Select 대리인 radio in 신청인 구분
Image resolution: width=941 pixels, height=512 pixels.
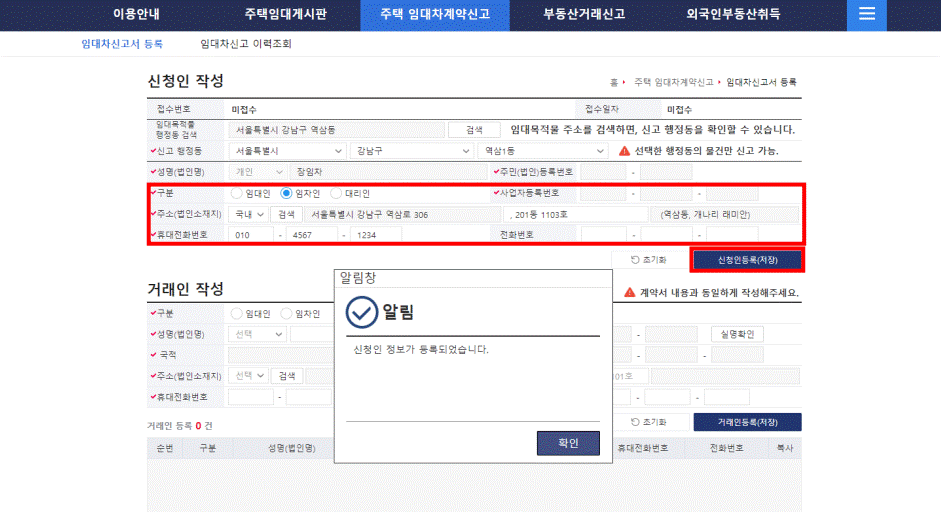point(336,193)
